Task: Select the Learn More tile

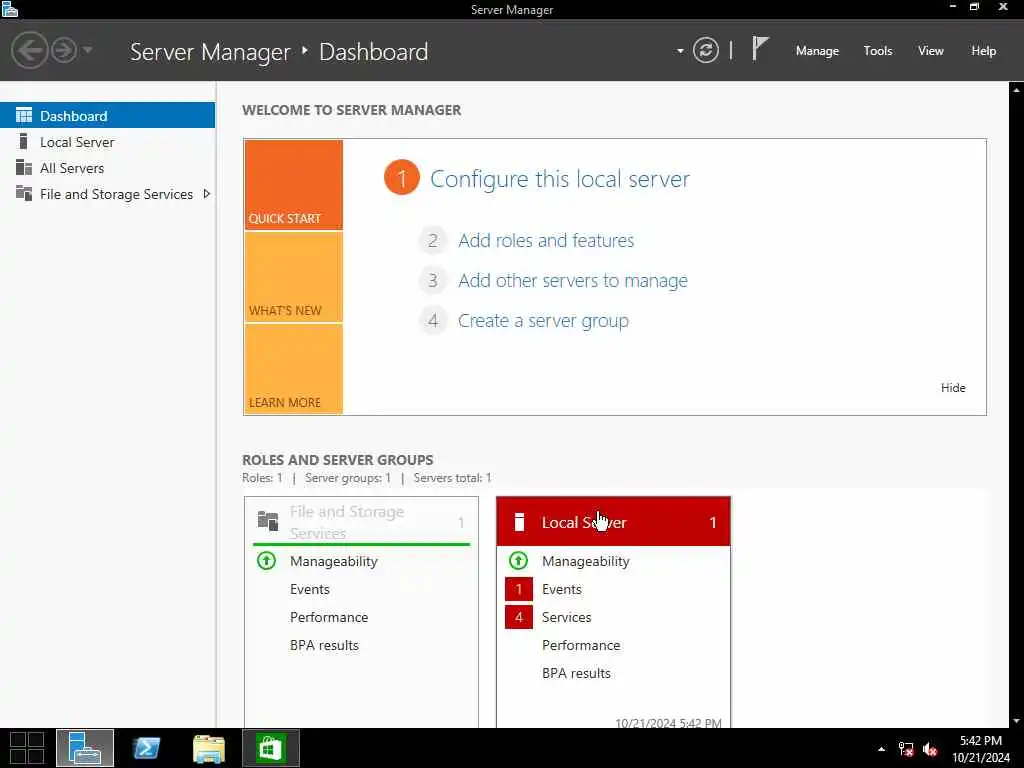Action: click(x=293, y=369)
